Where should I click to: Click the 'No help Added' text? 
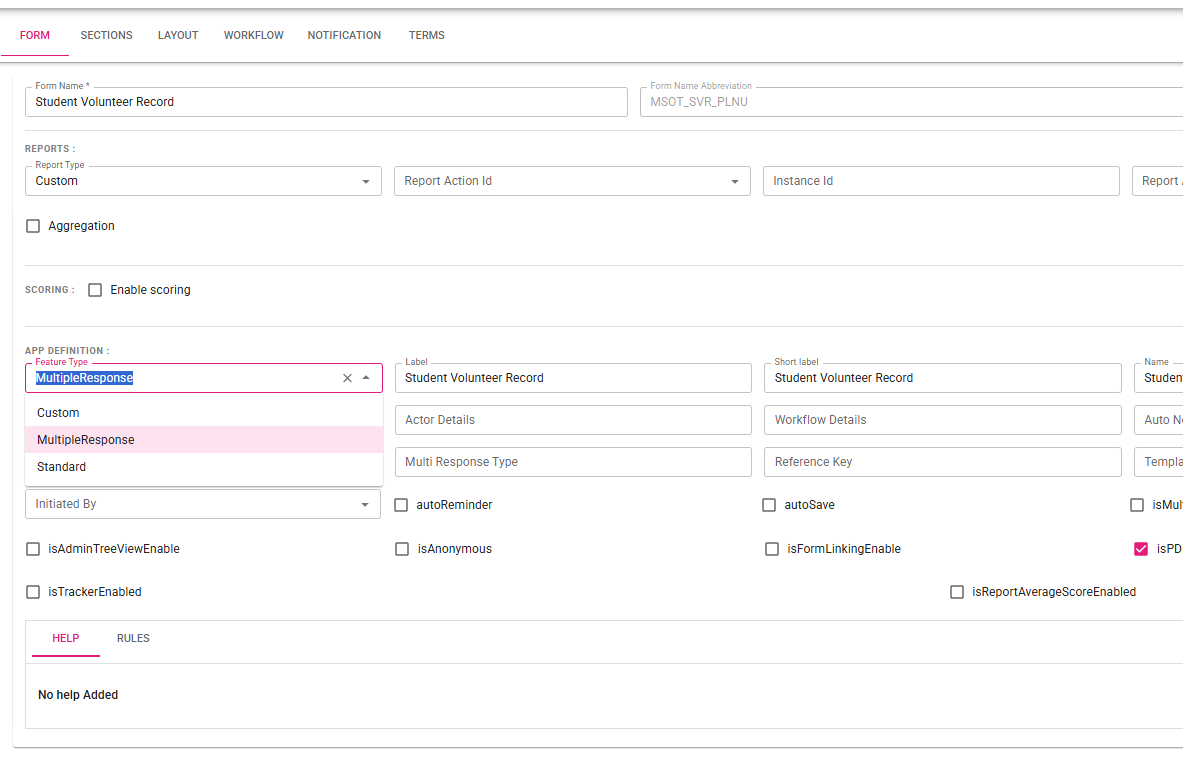point(78,695)
